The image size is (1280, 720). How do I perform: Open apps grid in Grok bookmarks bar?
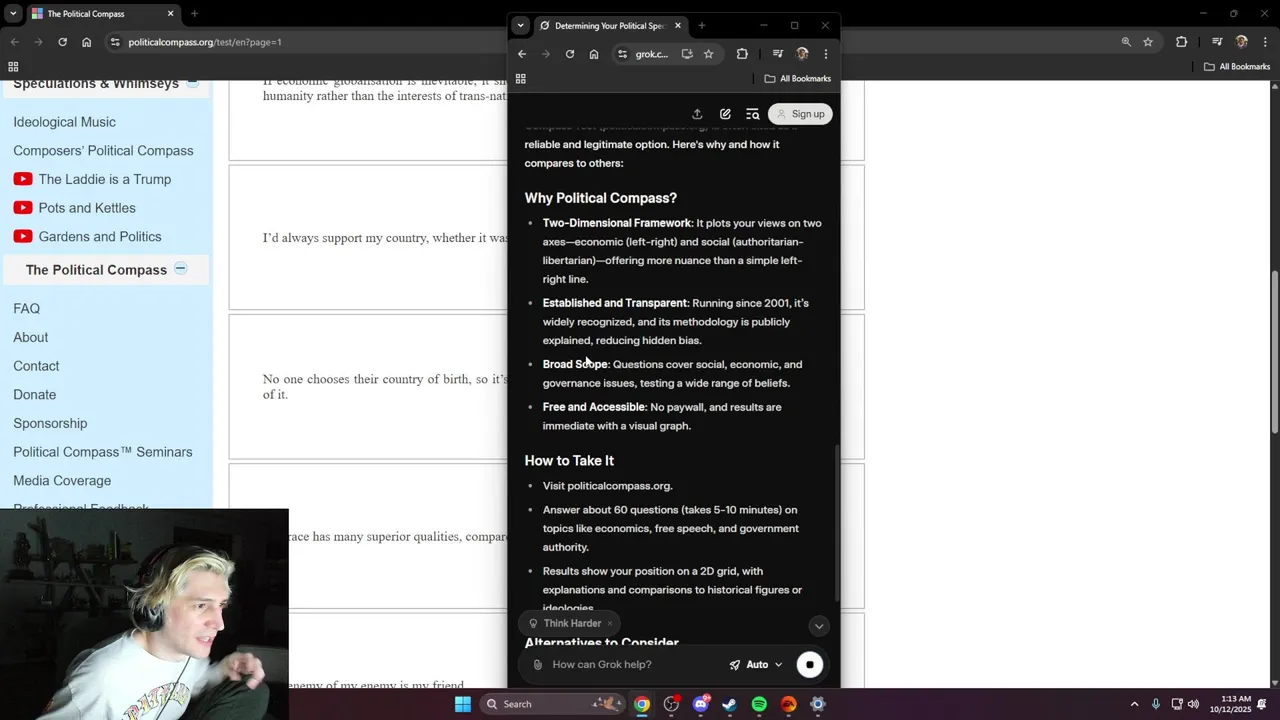[x=521, y=79]
